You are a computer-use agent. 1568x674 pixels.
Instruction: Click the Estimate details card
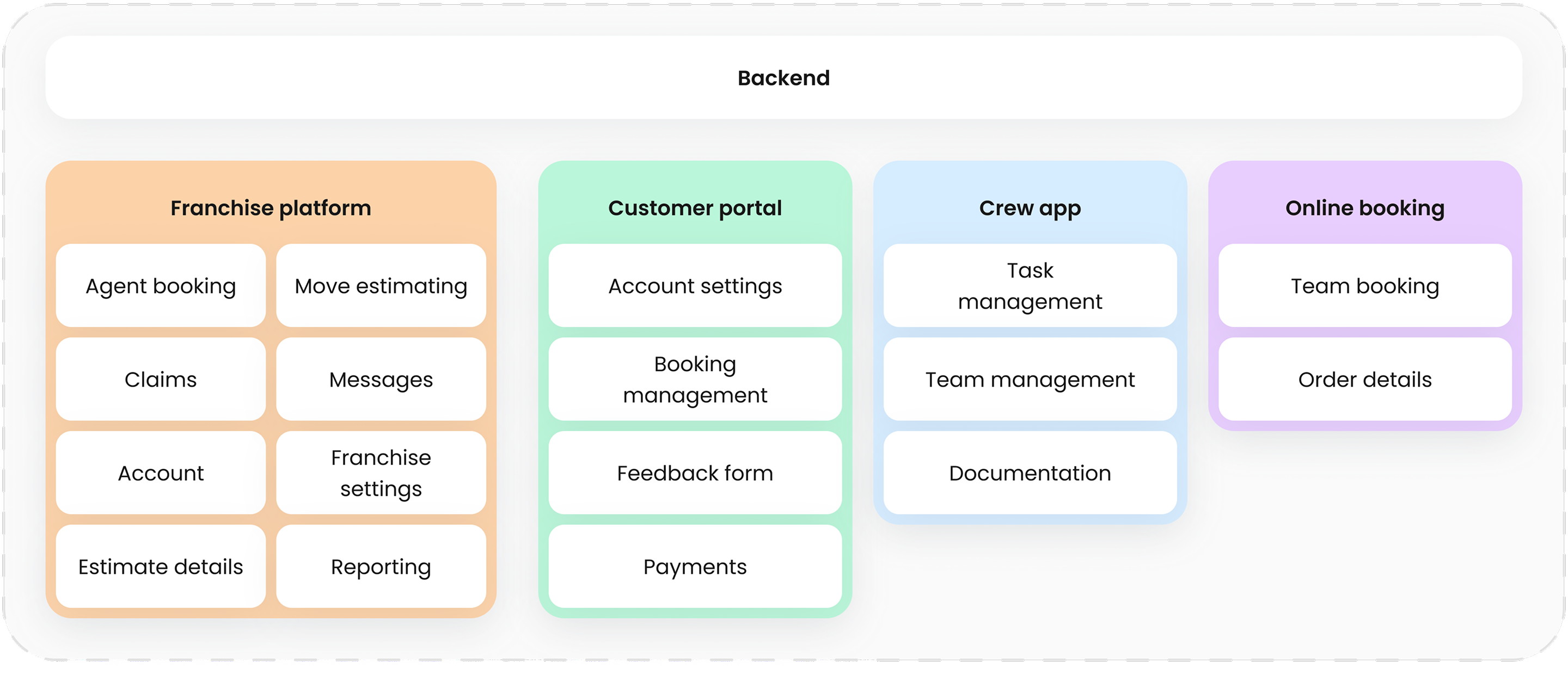point(161,567)
